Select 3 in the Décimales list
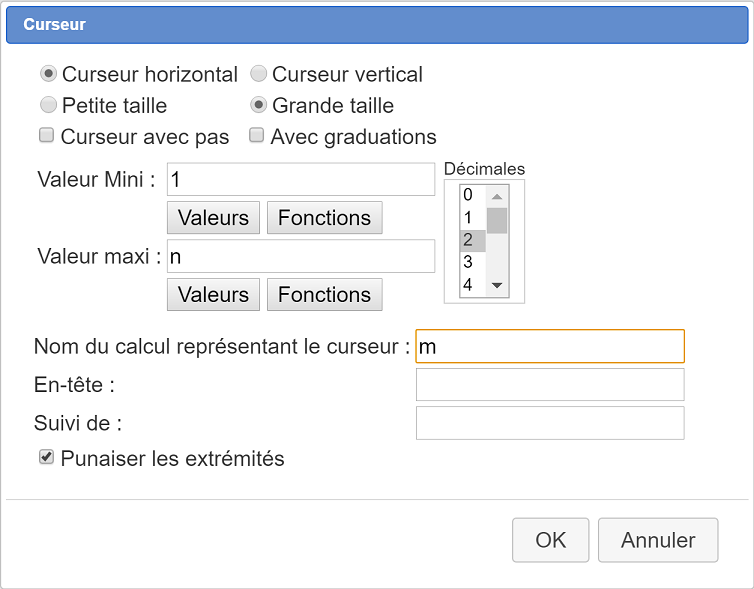The height and width of the screenshot is (589, 754). pyautogui.click(x=473, y=262)
